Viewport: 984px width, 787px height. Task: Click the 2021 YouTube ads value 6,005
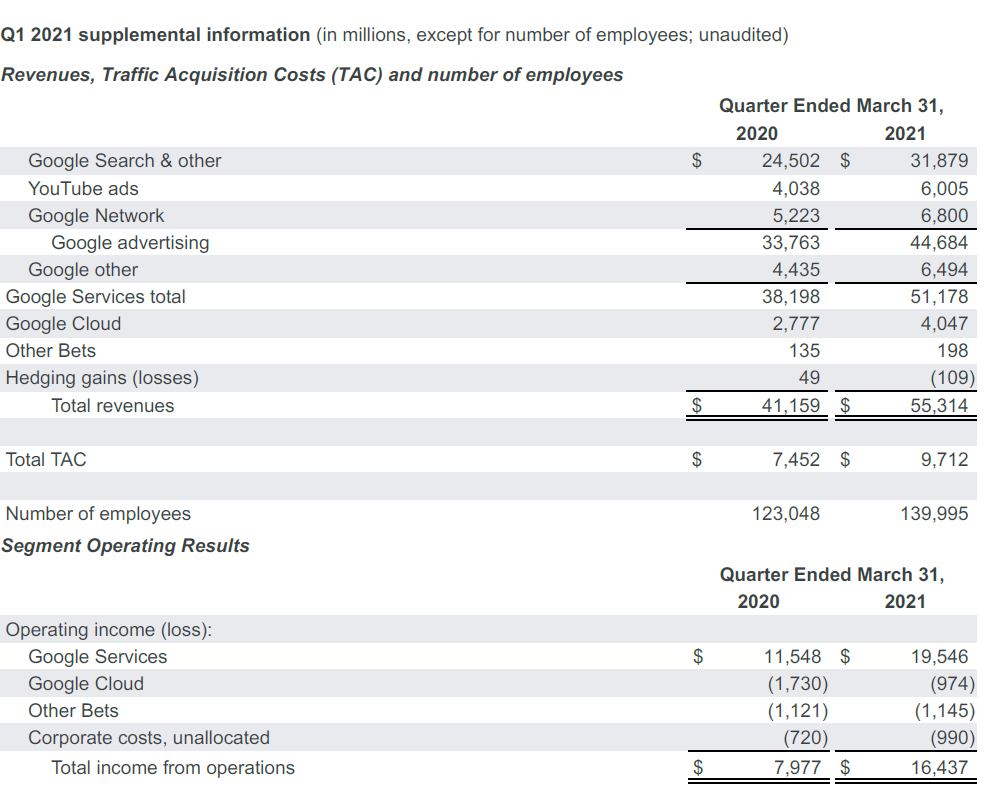point(944,188)
